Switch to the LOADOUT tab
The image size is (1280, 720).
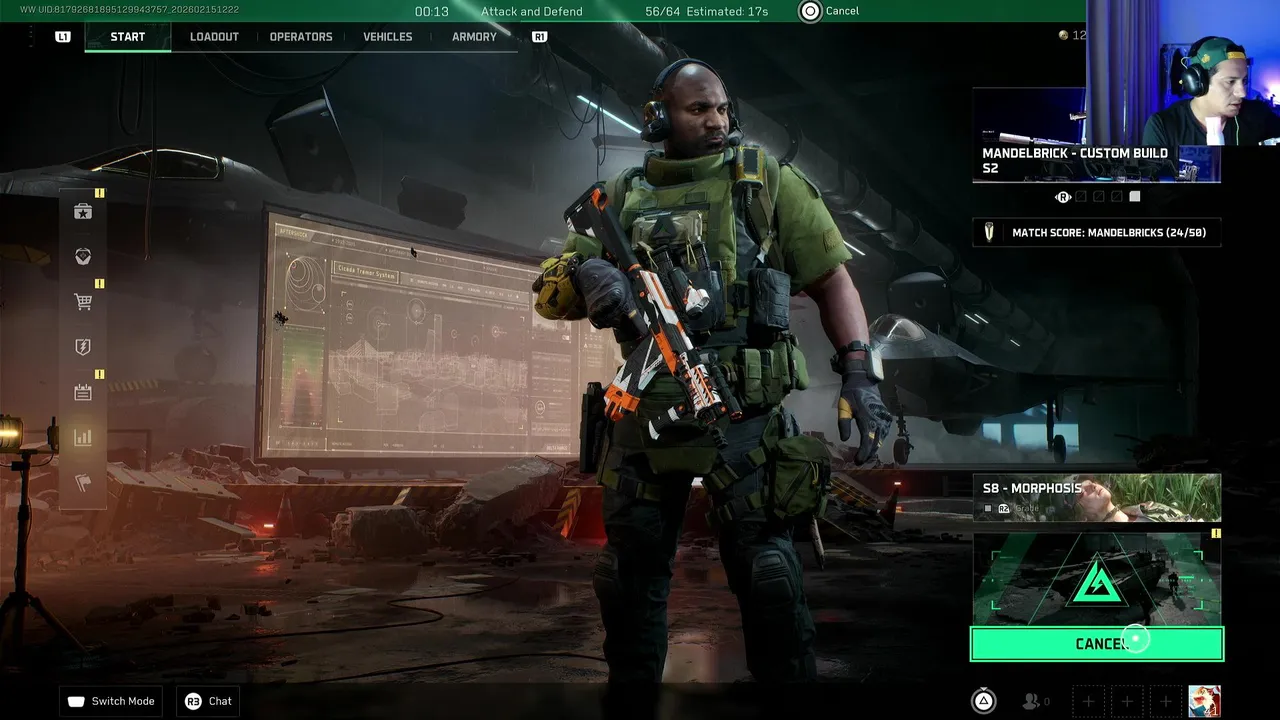pyautogui.click(x=214, y=37)
